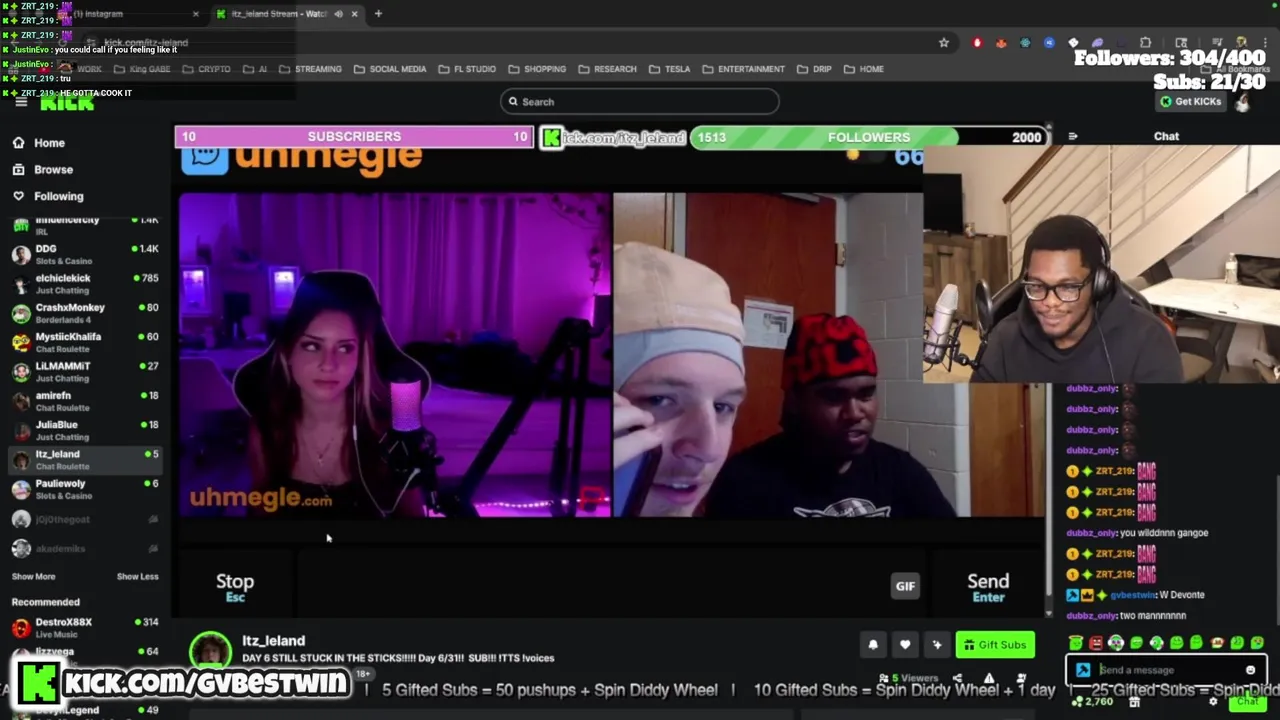This screenshot has height=720, width=1280.
Task: Click the Kick logo
Action: click(x=67, y=104)
